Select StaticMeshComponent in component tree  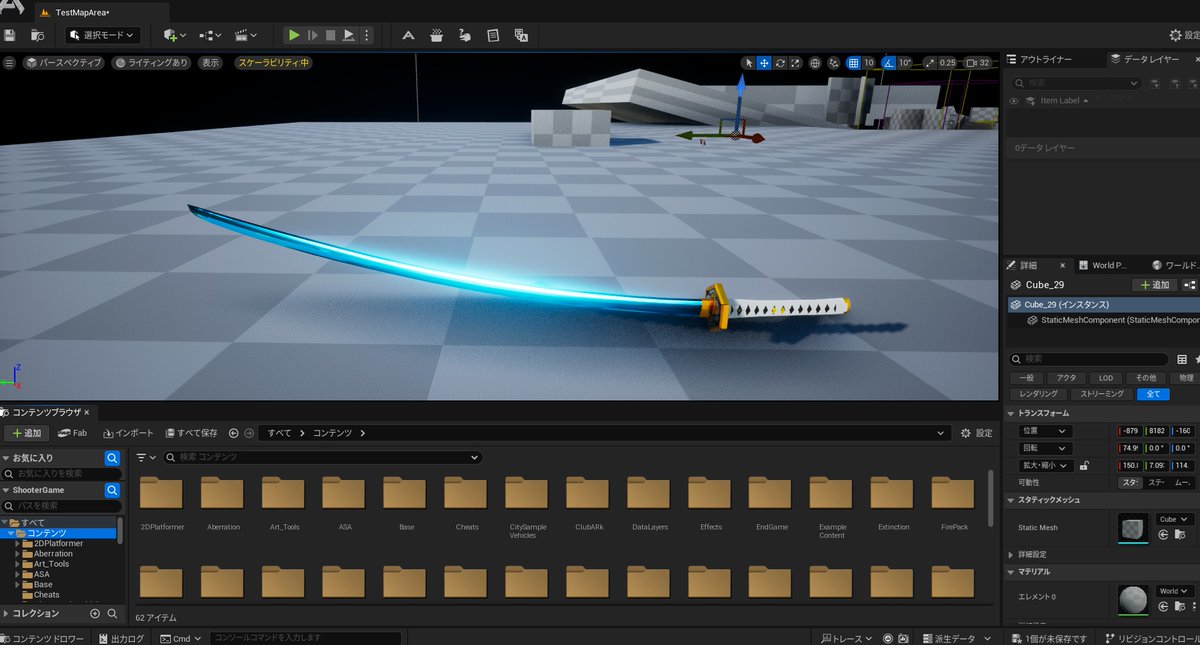click(x=1113, y=320)
